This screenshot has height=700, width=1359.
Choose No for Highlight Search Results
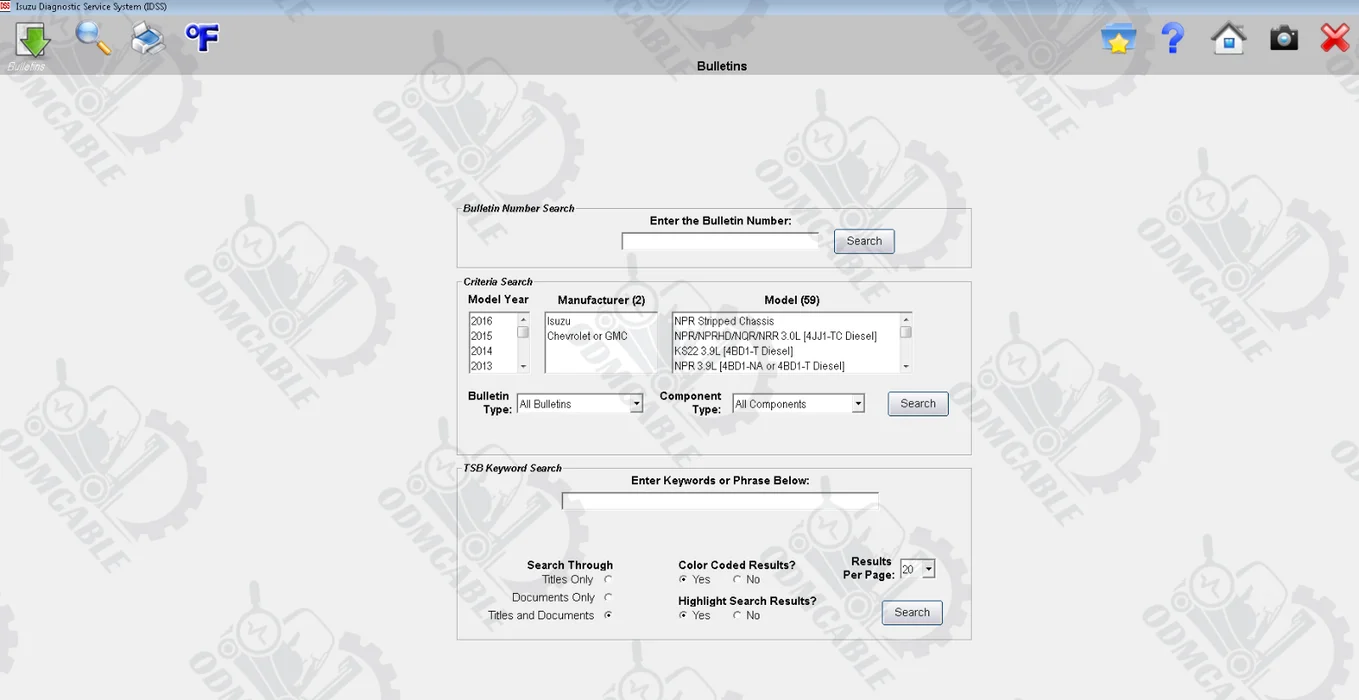(737, 615)
